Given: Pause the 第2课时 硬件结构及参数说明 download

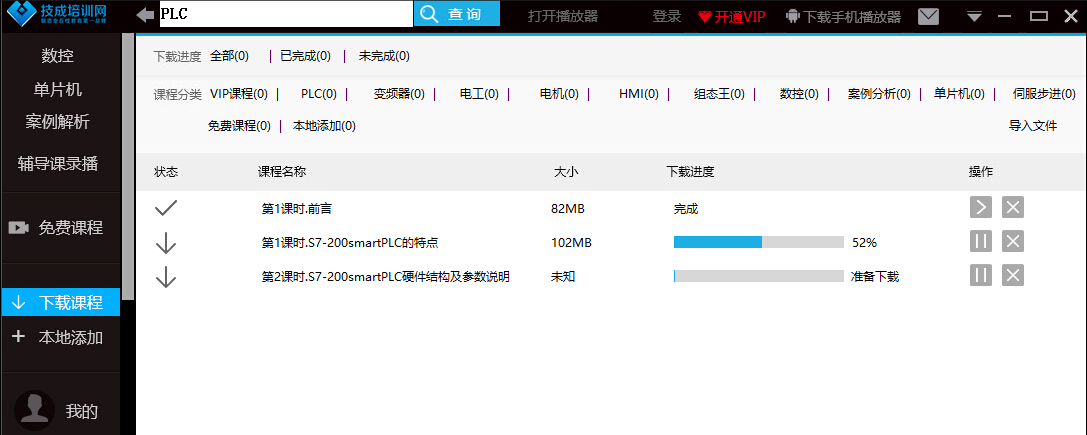Looking at the screenshot, I should click(x=980, y=276).
